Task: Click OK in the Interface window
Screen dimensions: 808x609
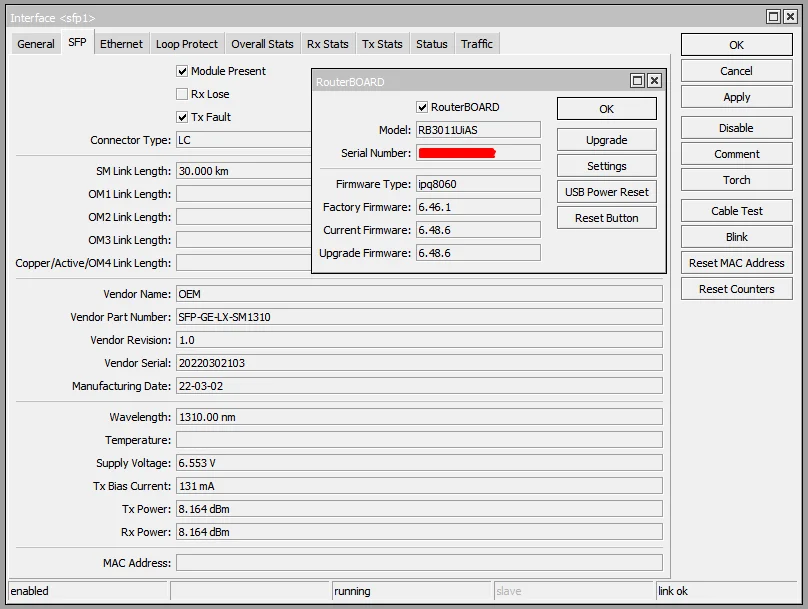Action: click(x=736, y=45)
